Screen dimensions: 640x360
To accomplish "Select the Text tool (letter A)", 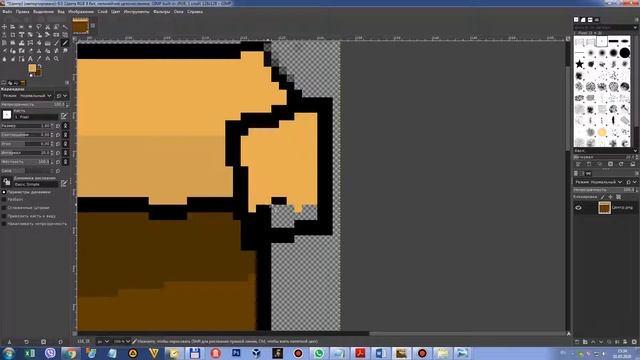I will (x=30, y=59).
